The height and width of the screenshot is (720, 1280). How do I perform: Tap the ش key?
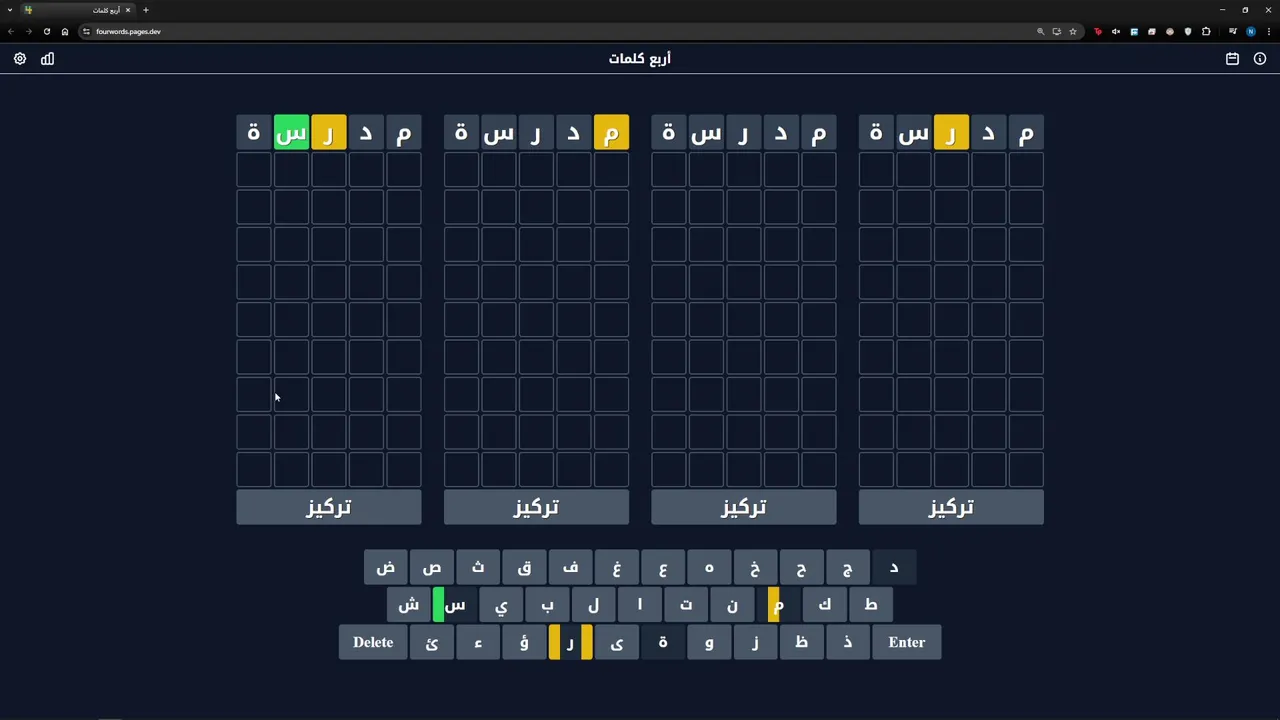(x=409, y=605)
